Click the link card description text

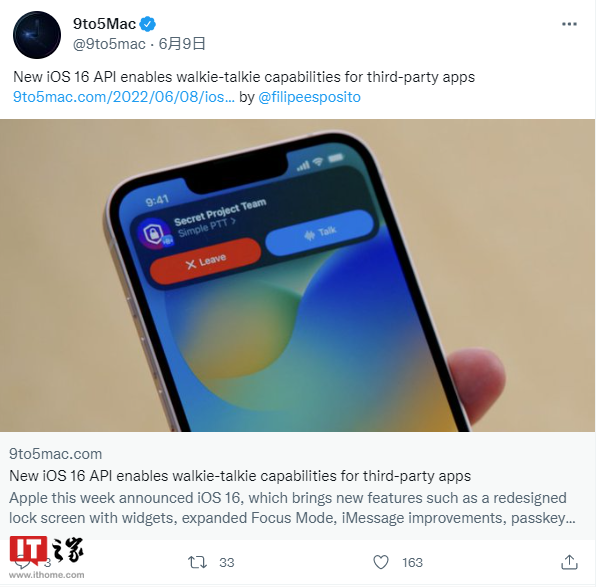(x=292, y=508)
